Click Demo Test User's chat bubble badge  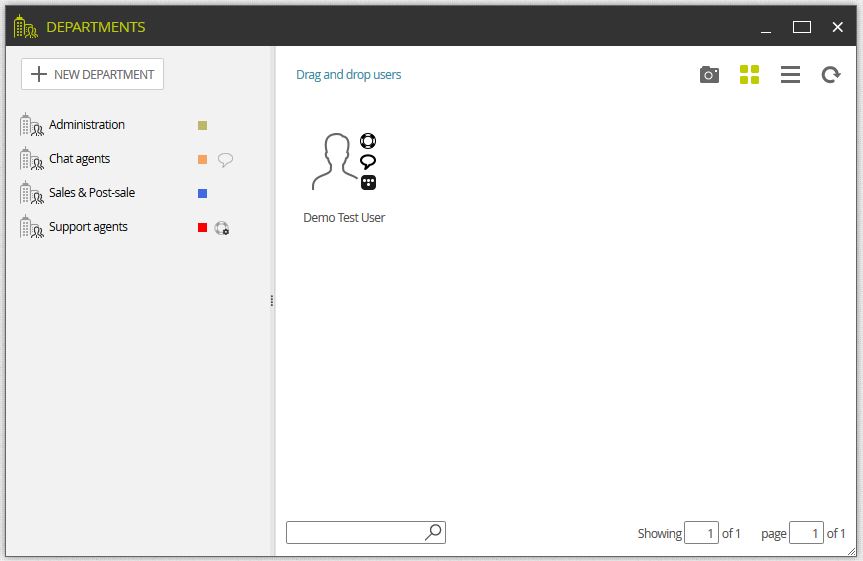(x=368, y=161)
